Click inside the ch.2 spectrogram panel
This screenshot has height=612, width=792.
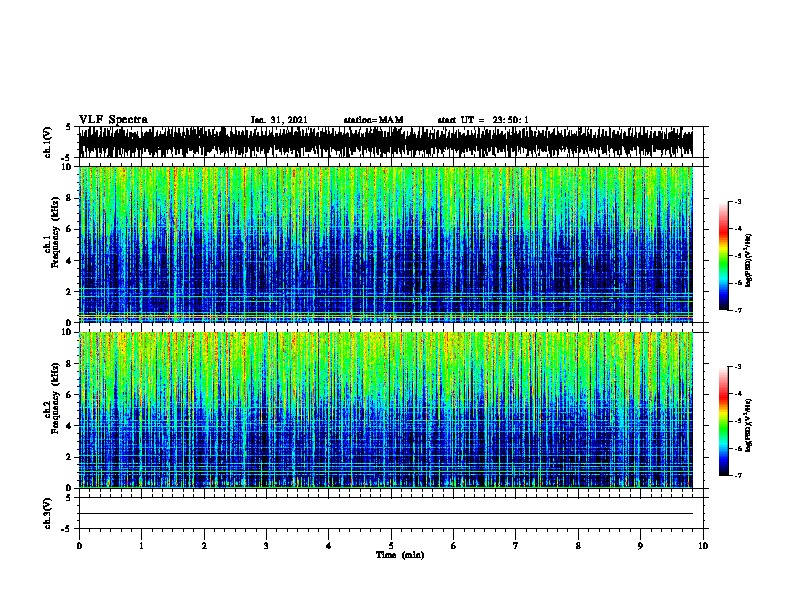pos(386,410)
